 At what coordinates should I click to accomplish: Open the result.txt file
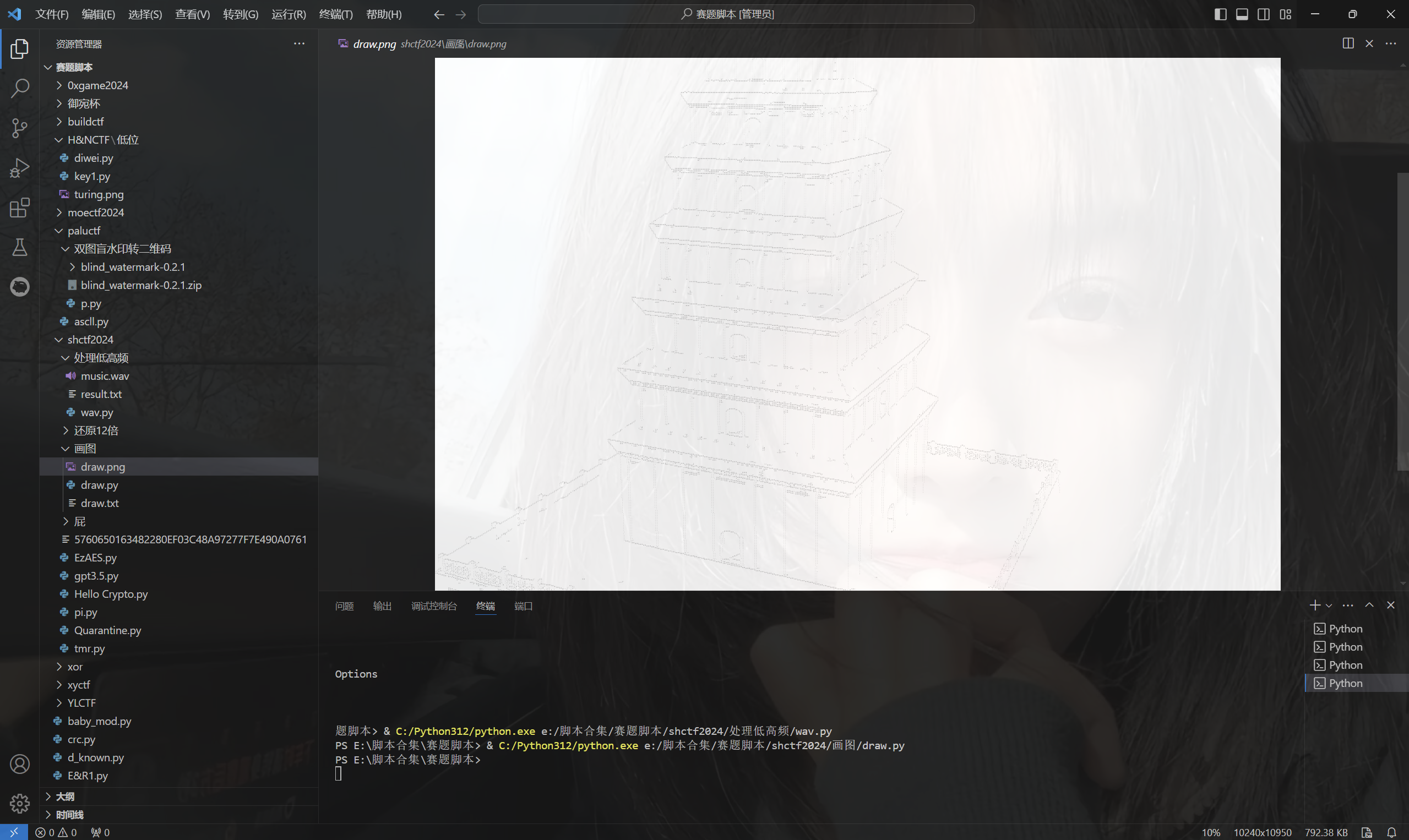178,394
